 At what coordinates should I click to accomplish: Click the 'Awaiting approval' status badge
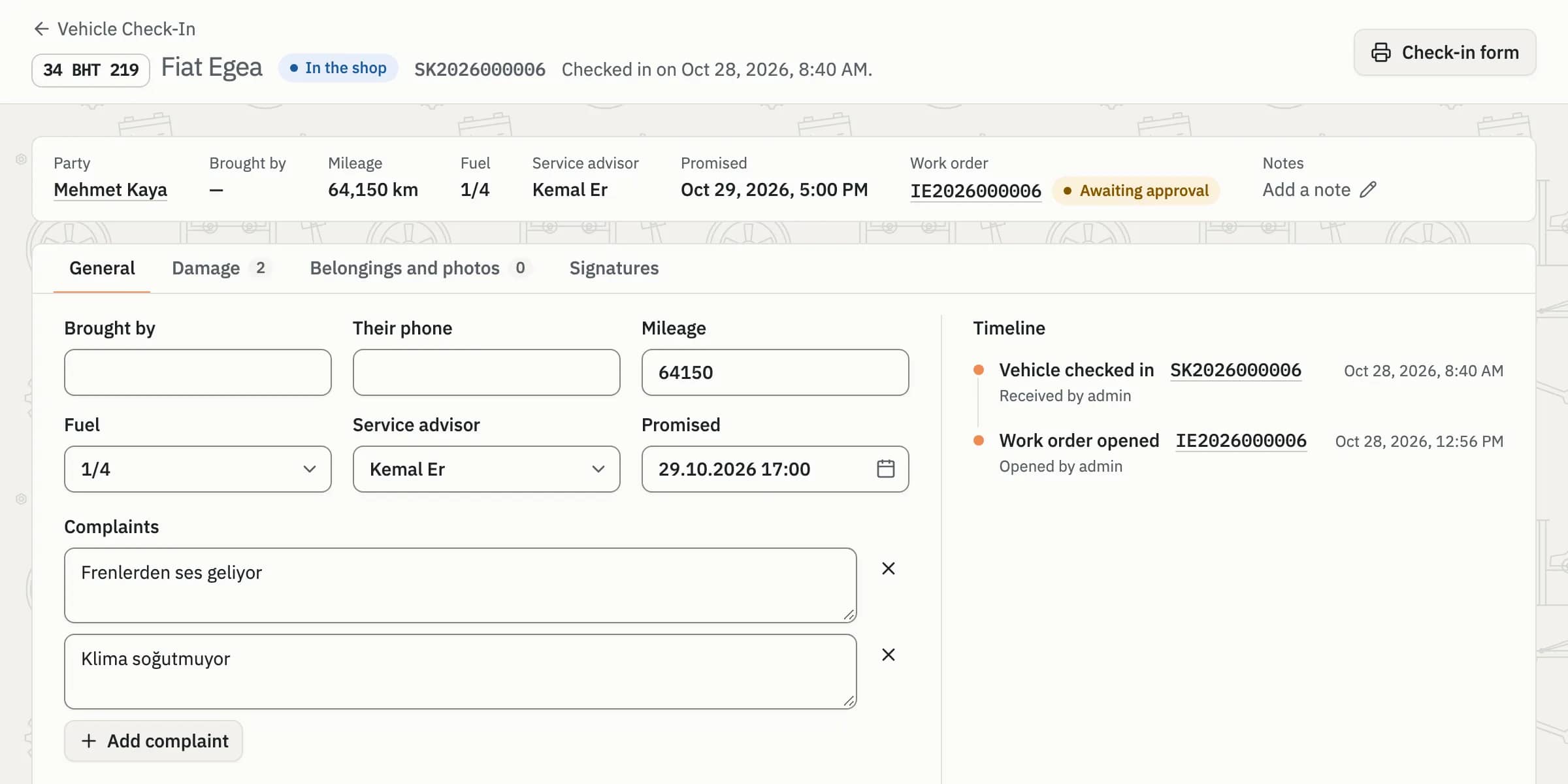pyautogui.click(x=1136, y=191)
